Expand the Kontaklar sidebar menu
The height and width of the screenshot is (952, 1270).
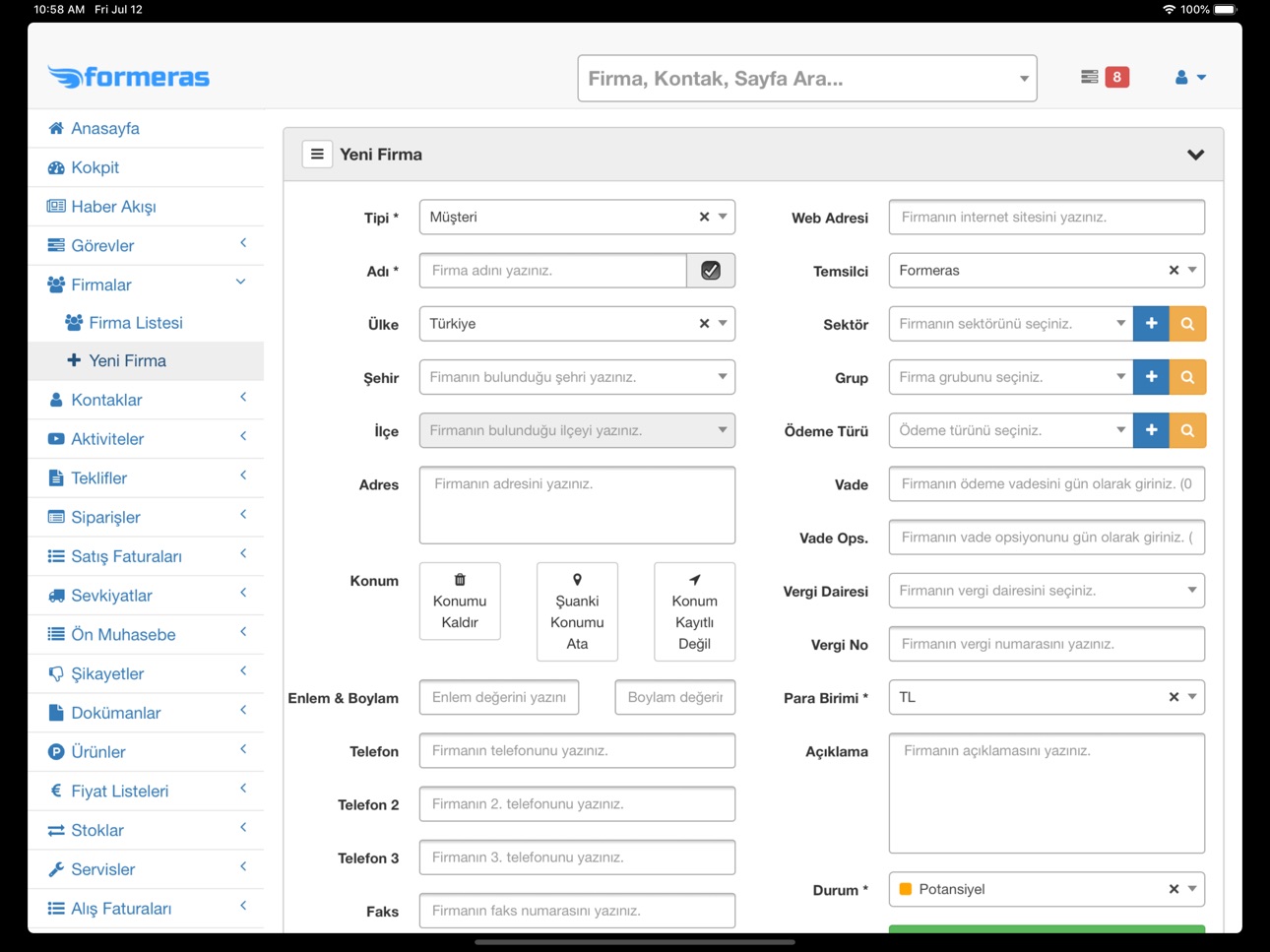click(146, 400)
